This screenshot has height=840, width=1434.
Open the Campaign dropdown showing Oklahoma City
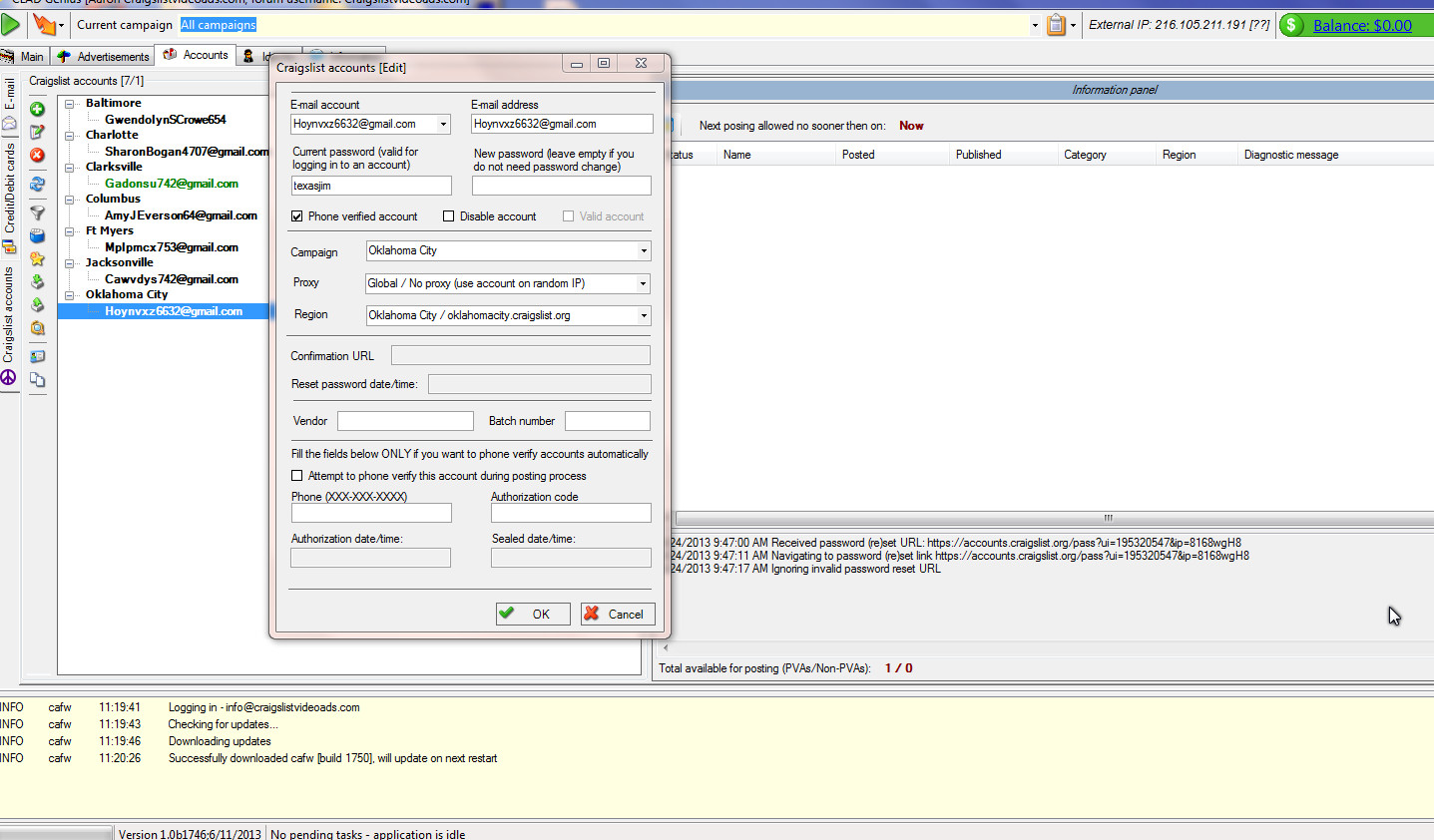click(644, 250)
